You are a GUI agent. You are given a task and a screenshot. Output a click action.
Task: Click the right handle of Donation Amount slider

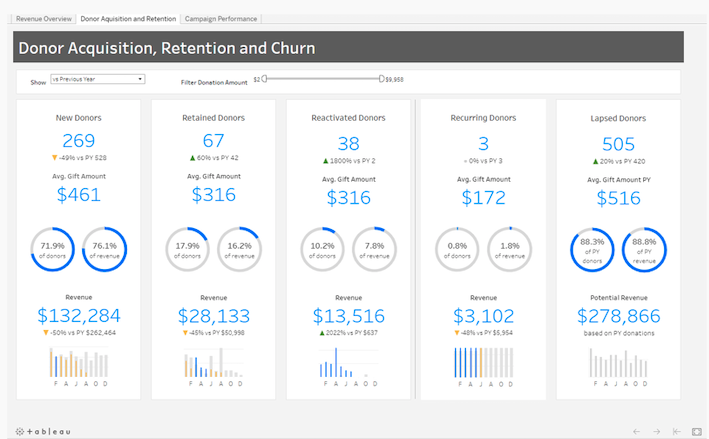click(381, 78)
